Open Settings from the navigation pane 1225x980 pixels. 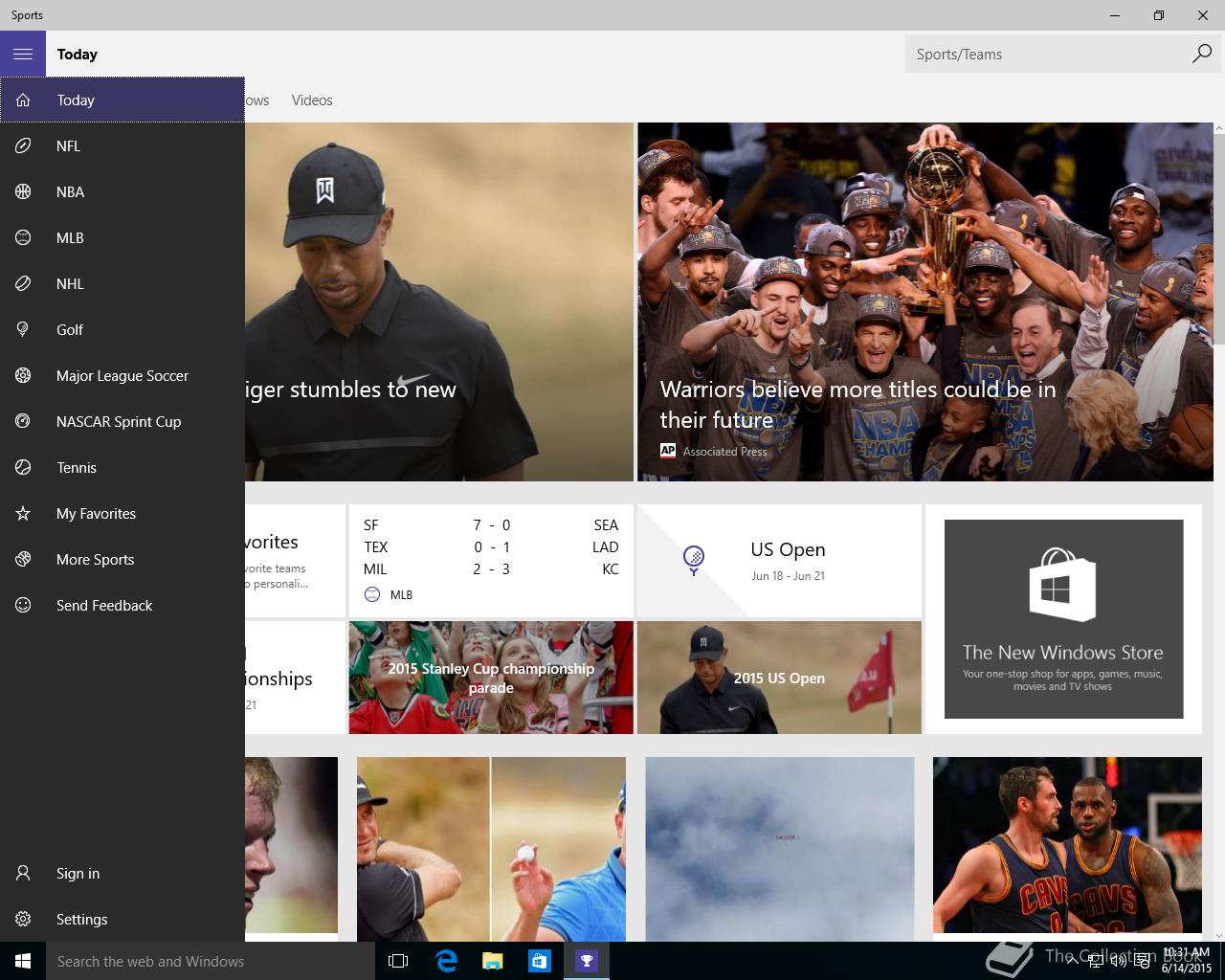point(122,919)
